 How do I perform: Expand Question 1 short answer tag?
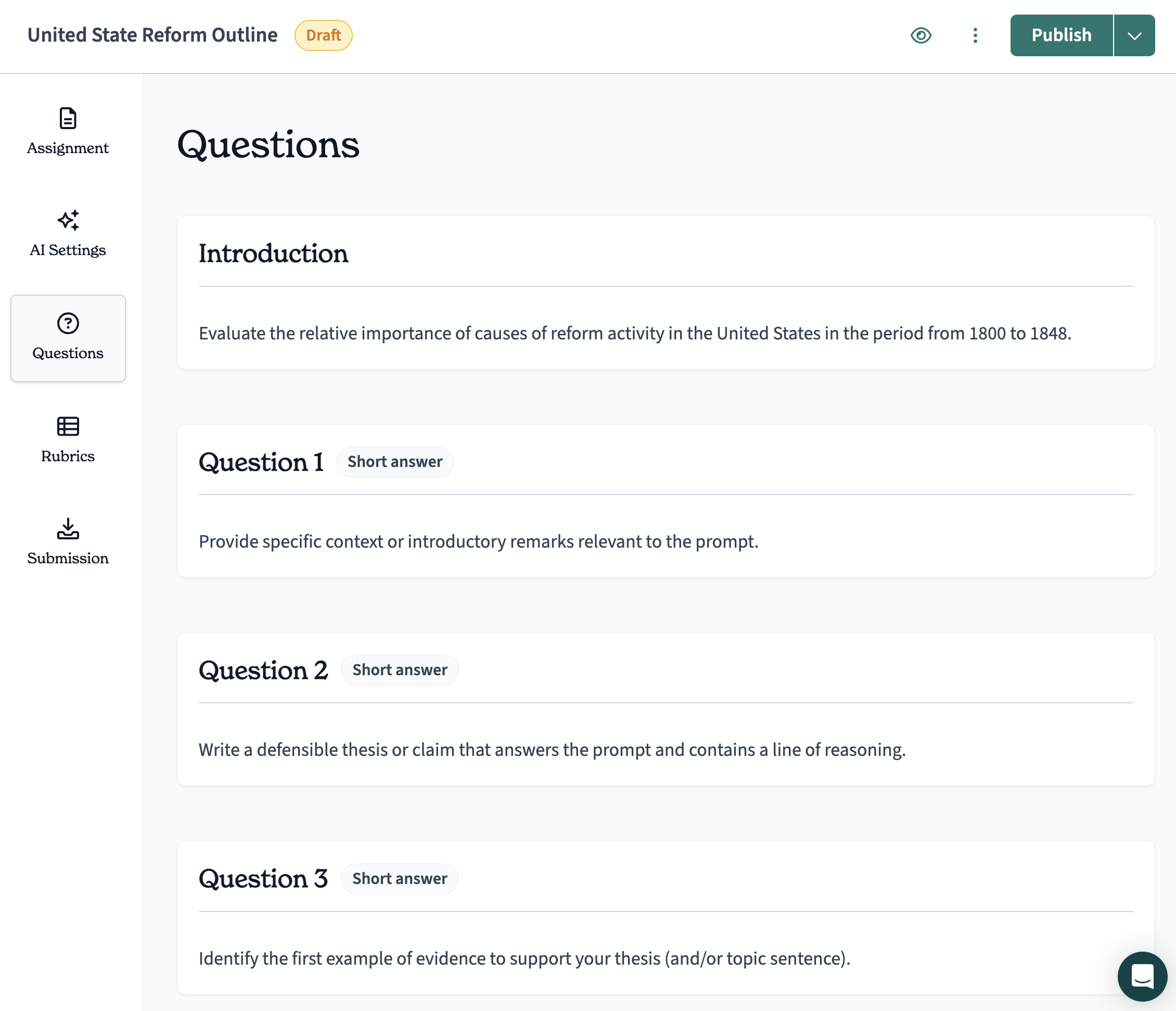(x=393, y=461)
